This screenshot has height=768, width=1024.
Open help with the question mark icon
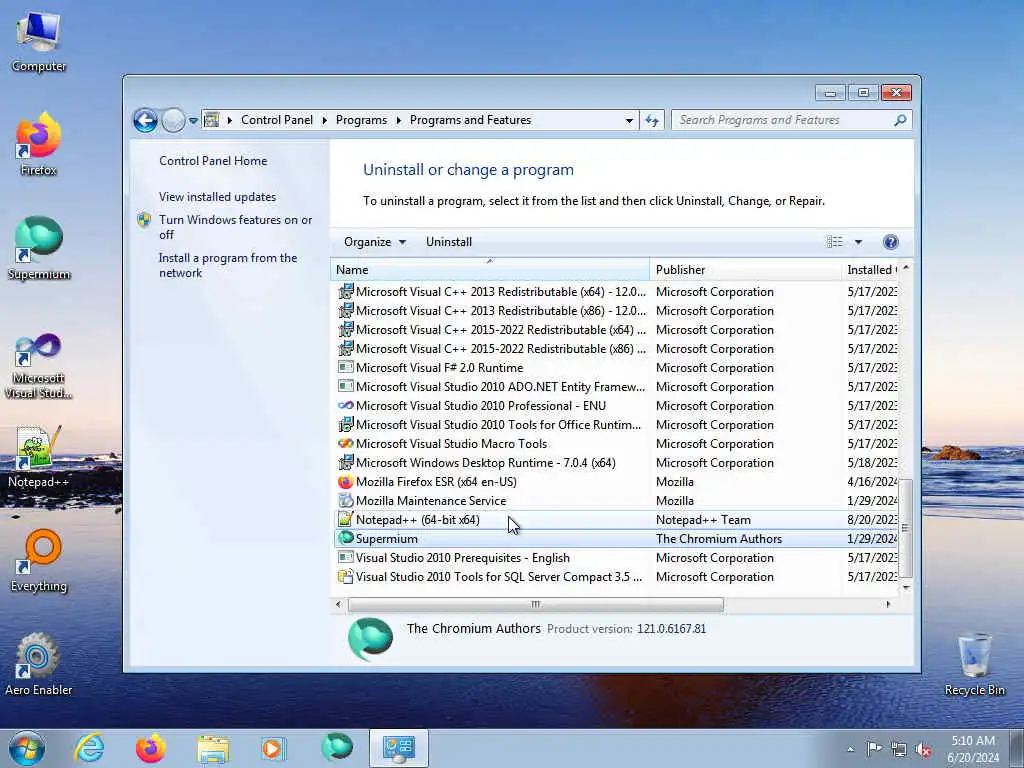coord(890,242)
